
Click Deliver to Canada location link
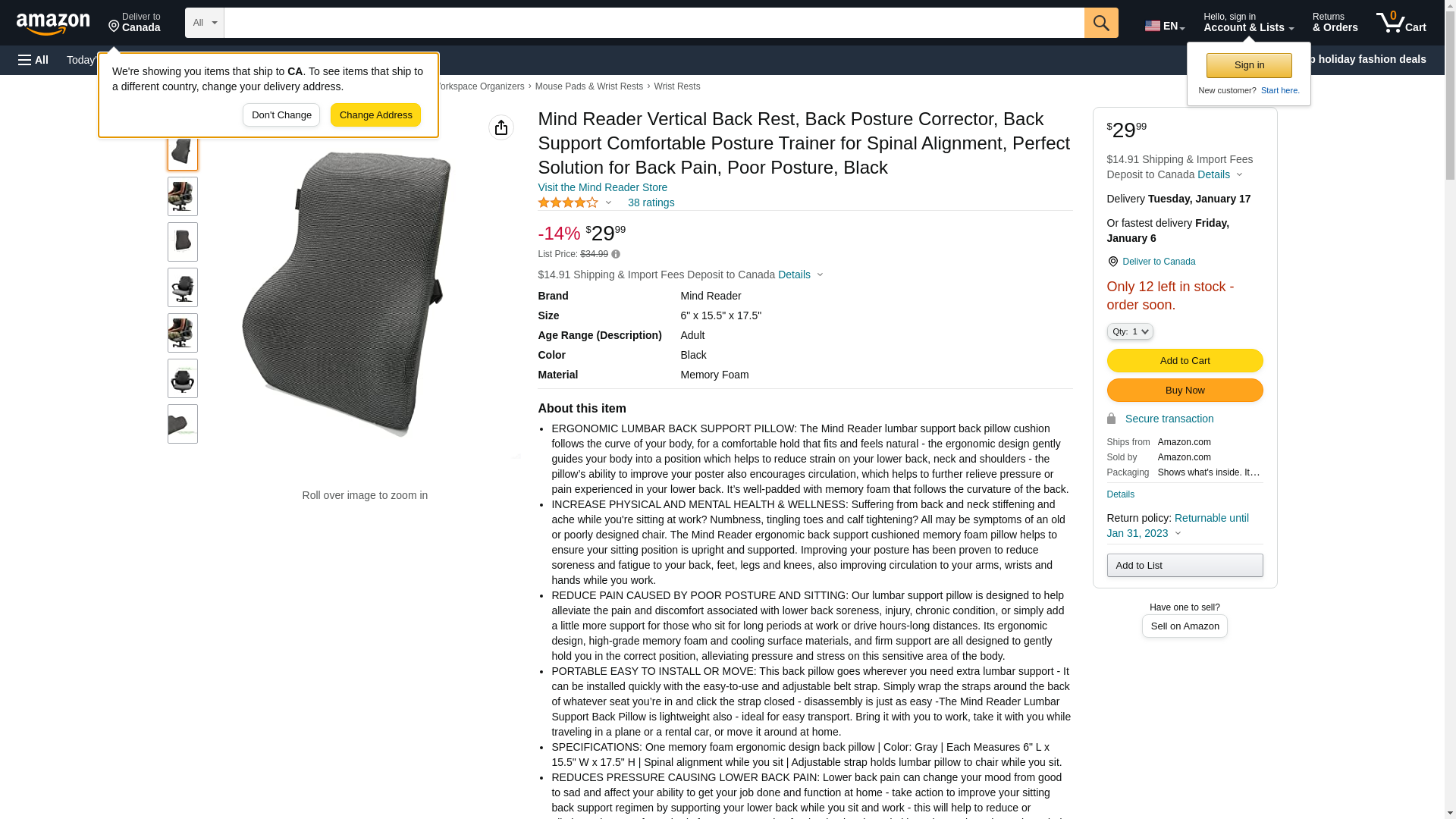[1151, 262]
